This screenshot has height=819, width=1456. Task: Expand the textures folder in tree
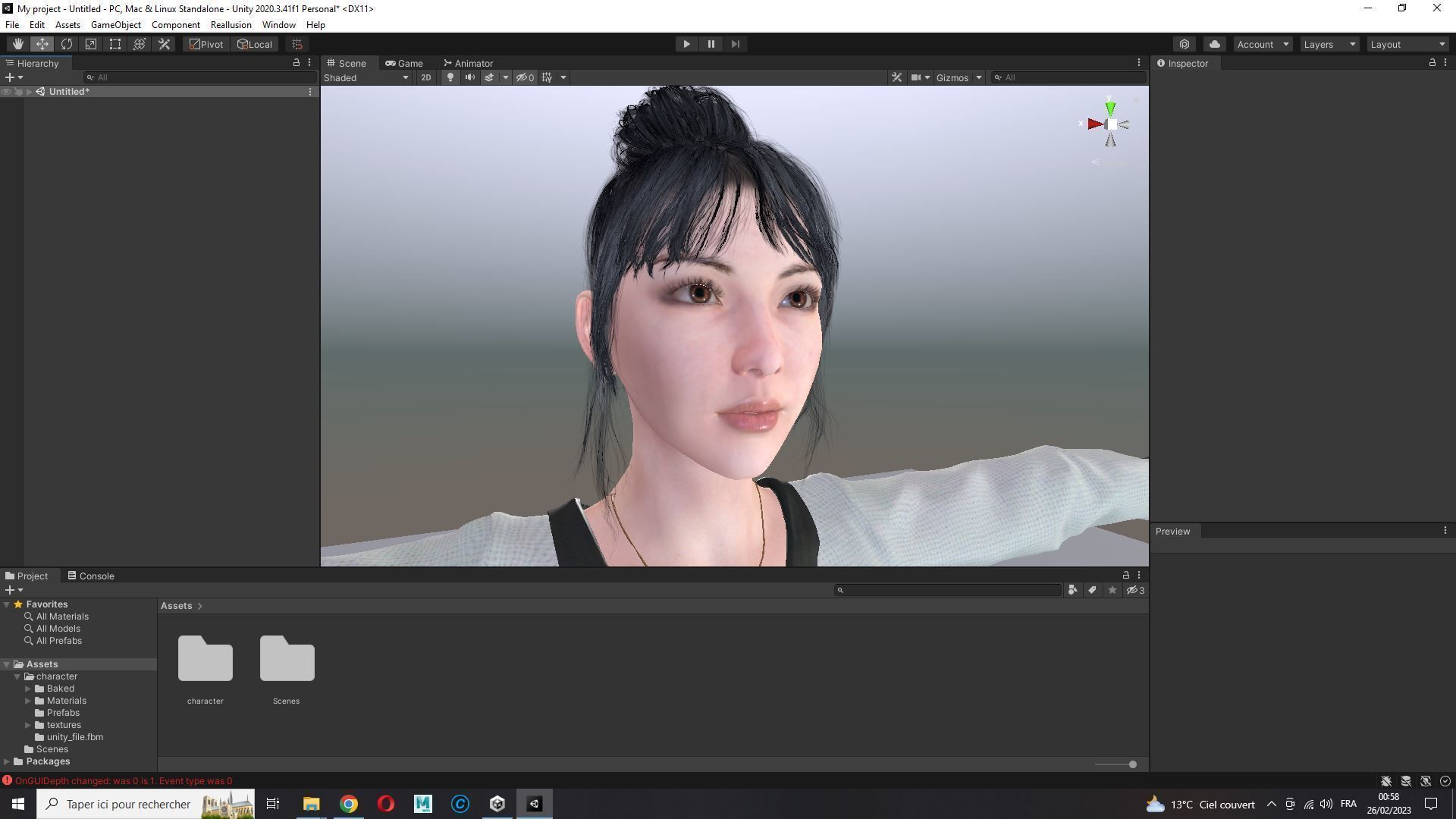28,725
